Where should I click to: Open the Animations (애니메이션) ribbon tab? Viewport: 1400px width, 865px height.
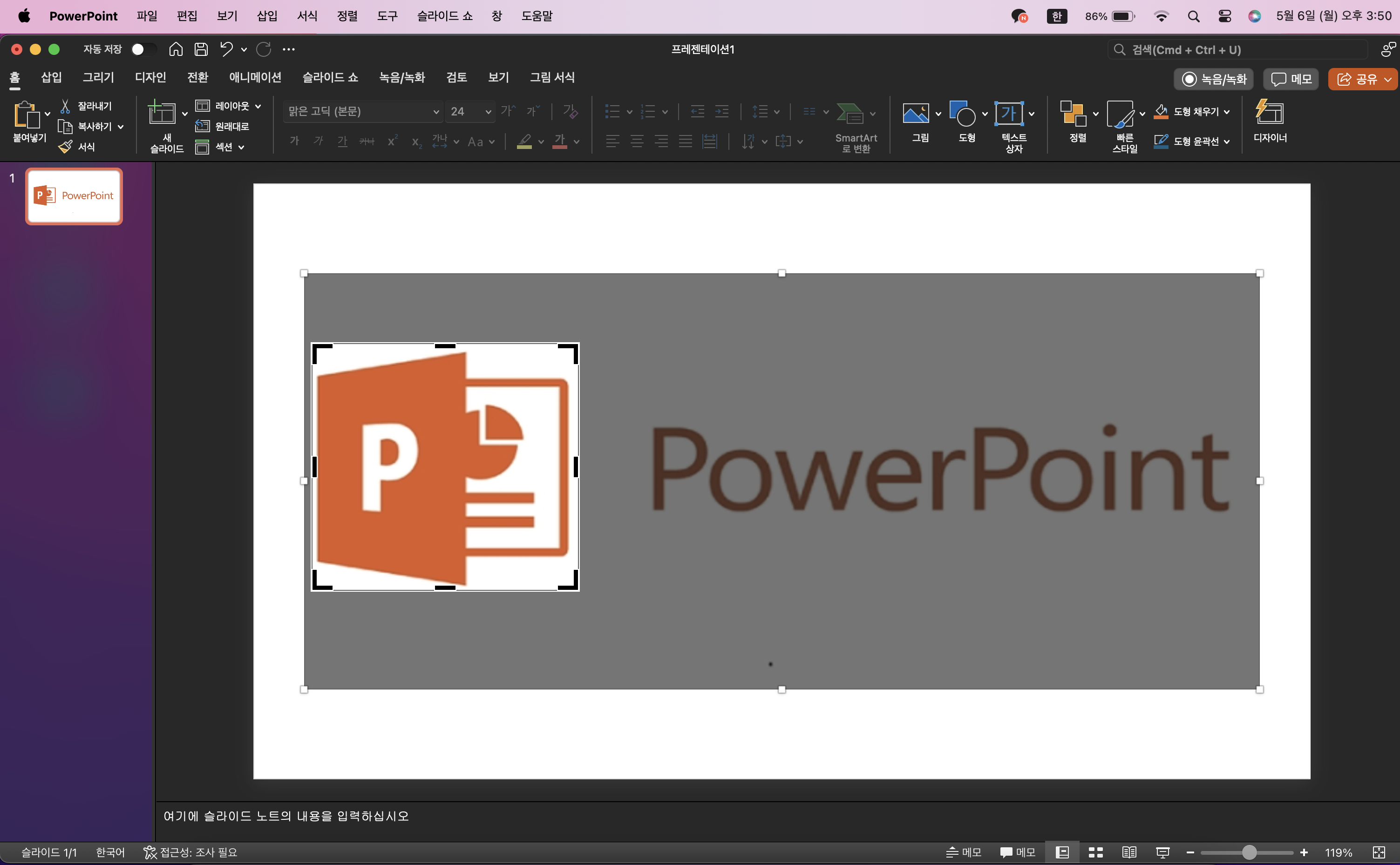255,77
